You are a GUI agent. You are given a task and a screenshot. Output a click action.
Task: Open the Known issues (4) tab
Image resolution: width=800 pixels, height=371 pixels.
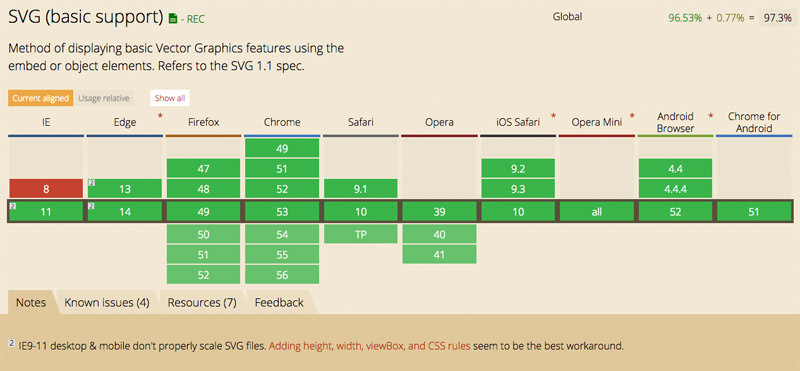[x=107, y=303]
